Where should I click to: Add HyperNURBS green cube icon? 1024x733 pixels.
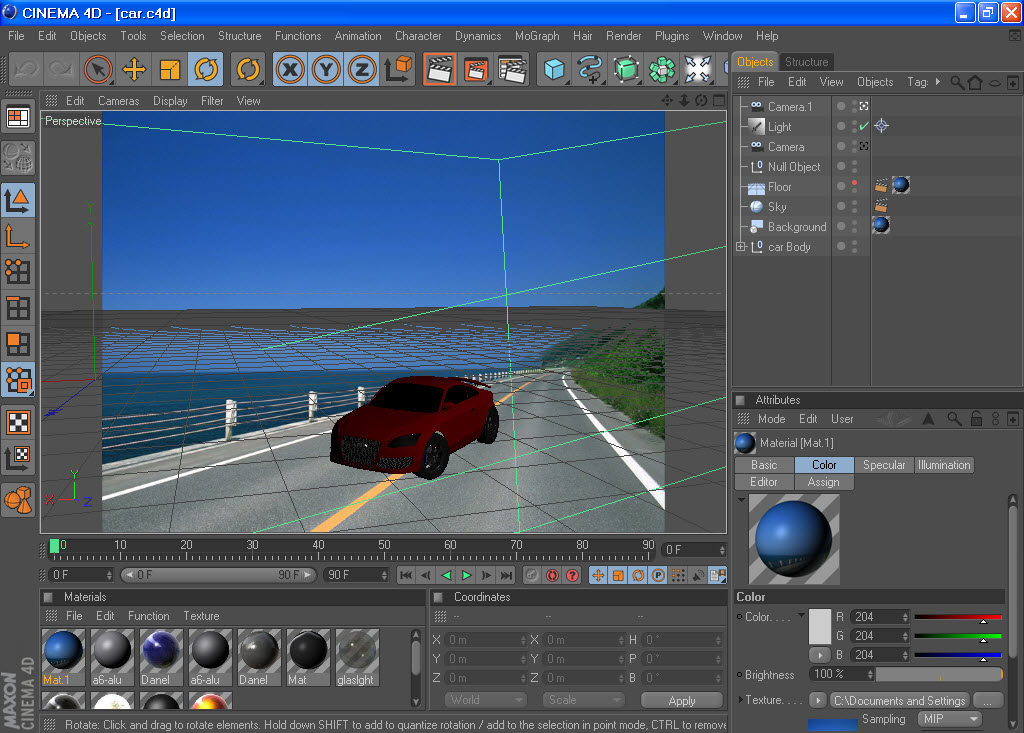626,69
